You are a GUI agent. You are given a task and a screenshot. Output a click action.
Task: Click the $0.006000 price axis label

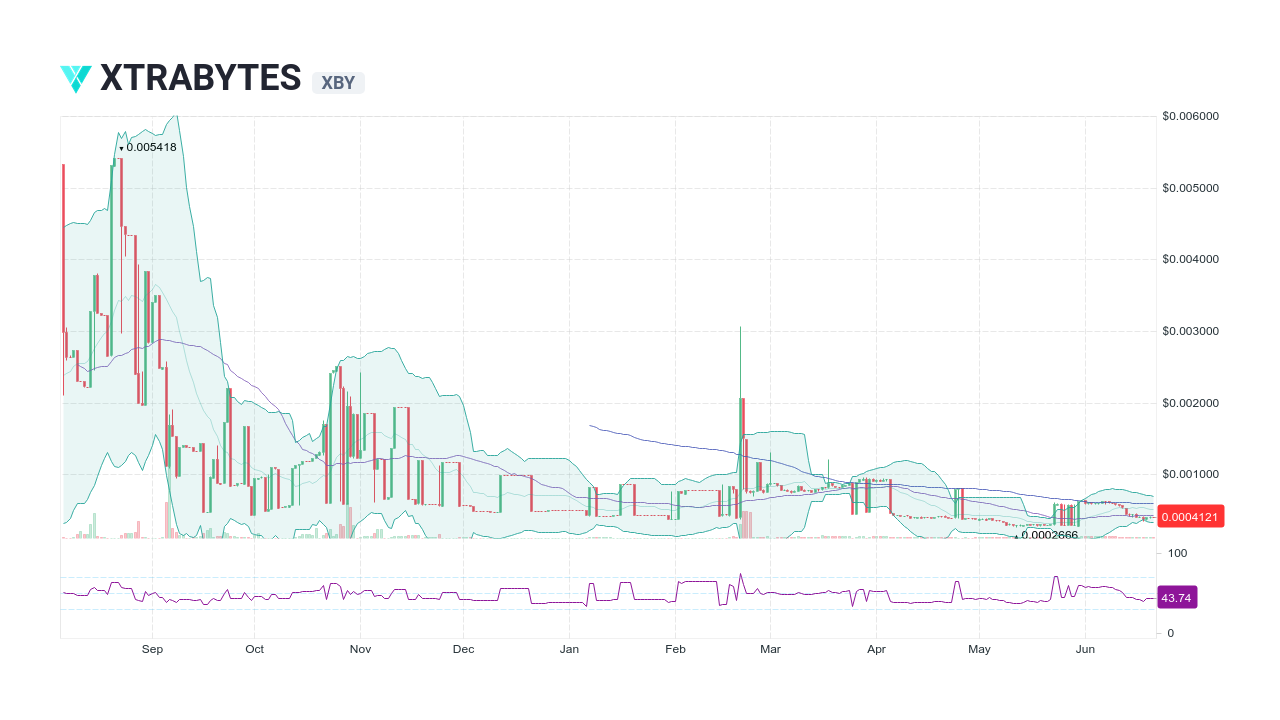point(1190,116)
